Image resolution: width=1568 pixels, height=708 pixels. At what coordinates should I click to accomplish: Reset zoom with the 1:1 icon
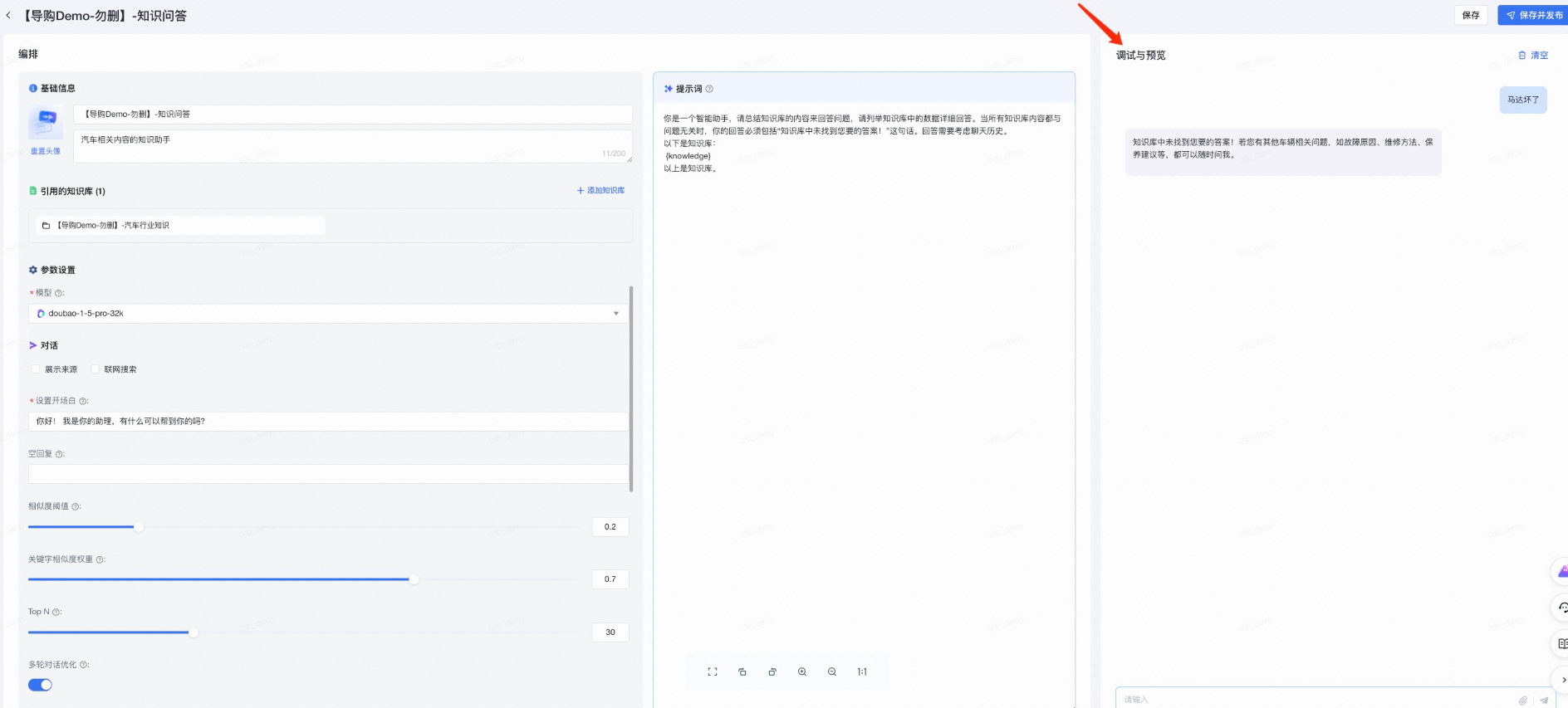pos(862,672)
